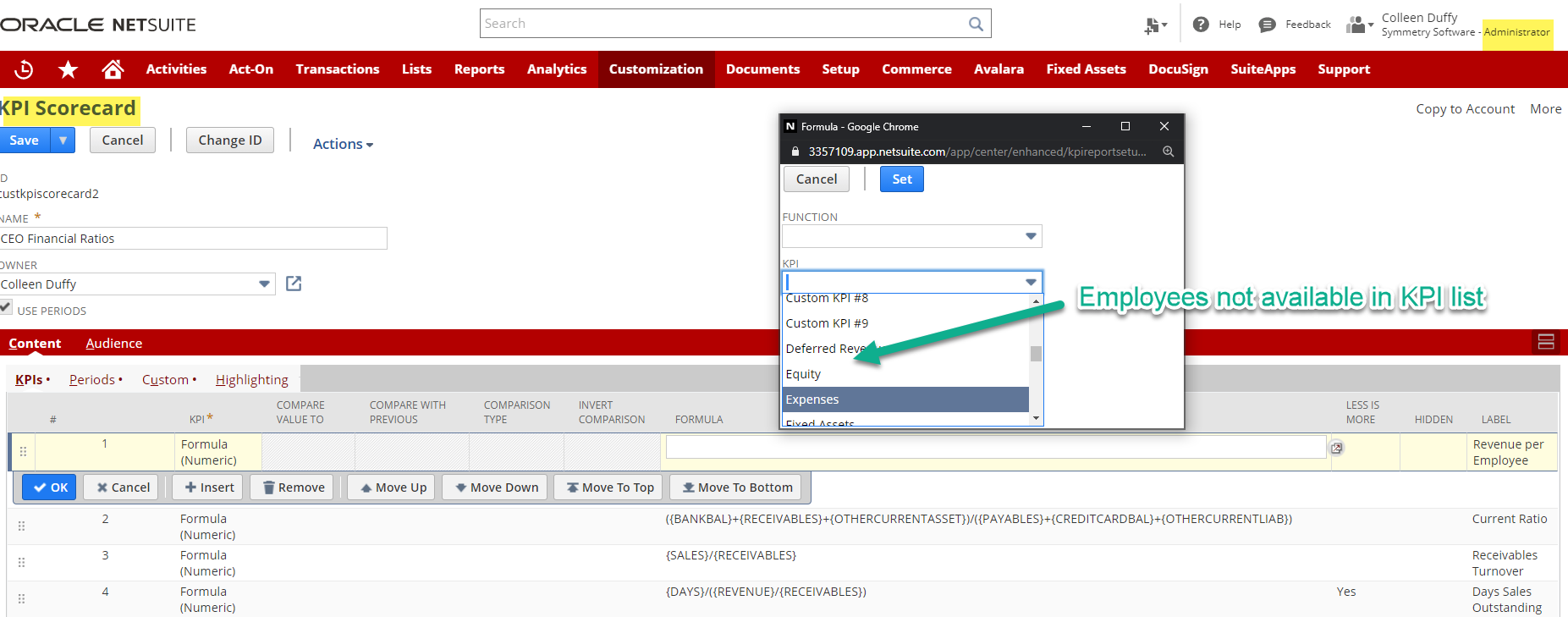Select the Highlighting subtab
This screenshot has height=617, width=1568.
(251, 379)
